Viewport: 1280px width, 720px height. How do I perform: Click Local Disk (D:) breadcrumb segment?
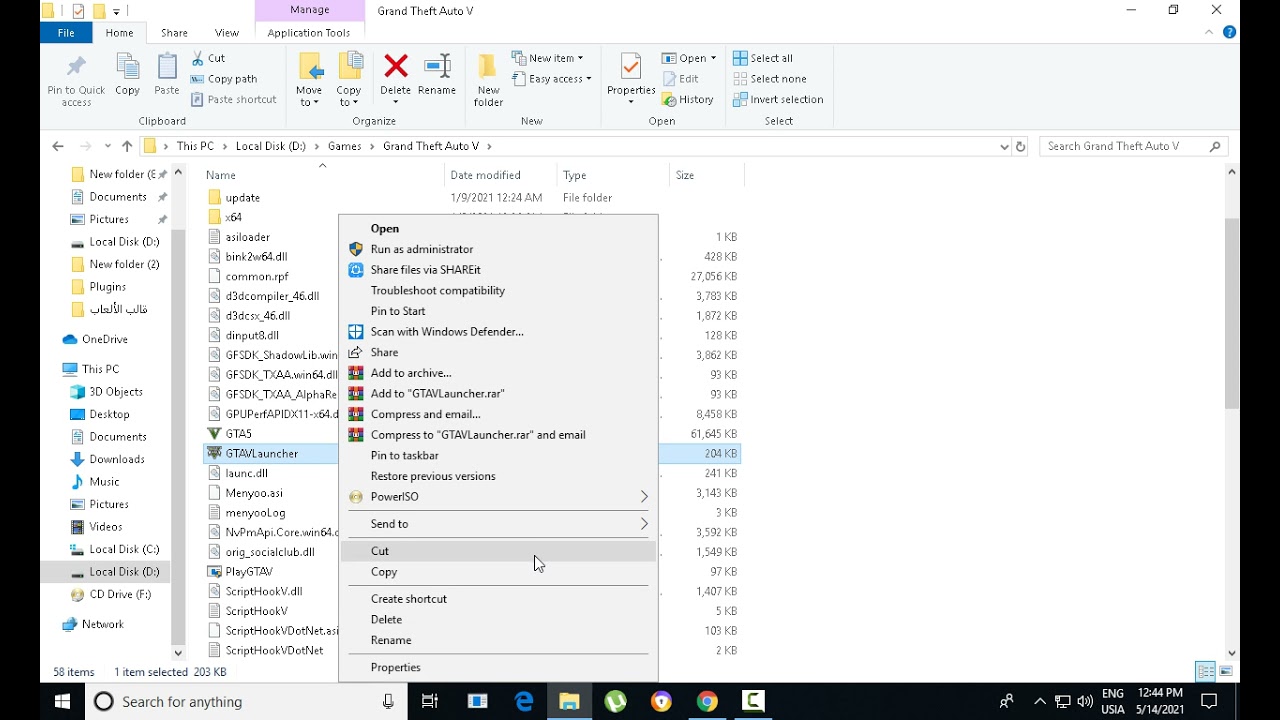tap(270, 146)
